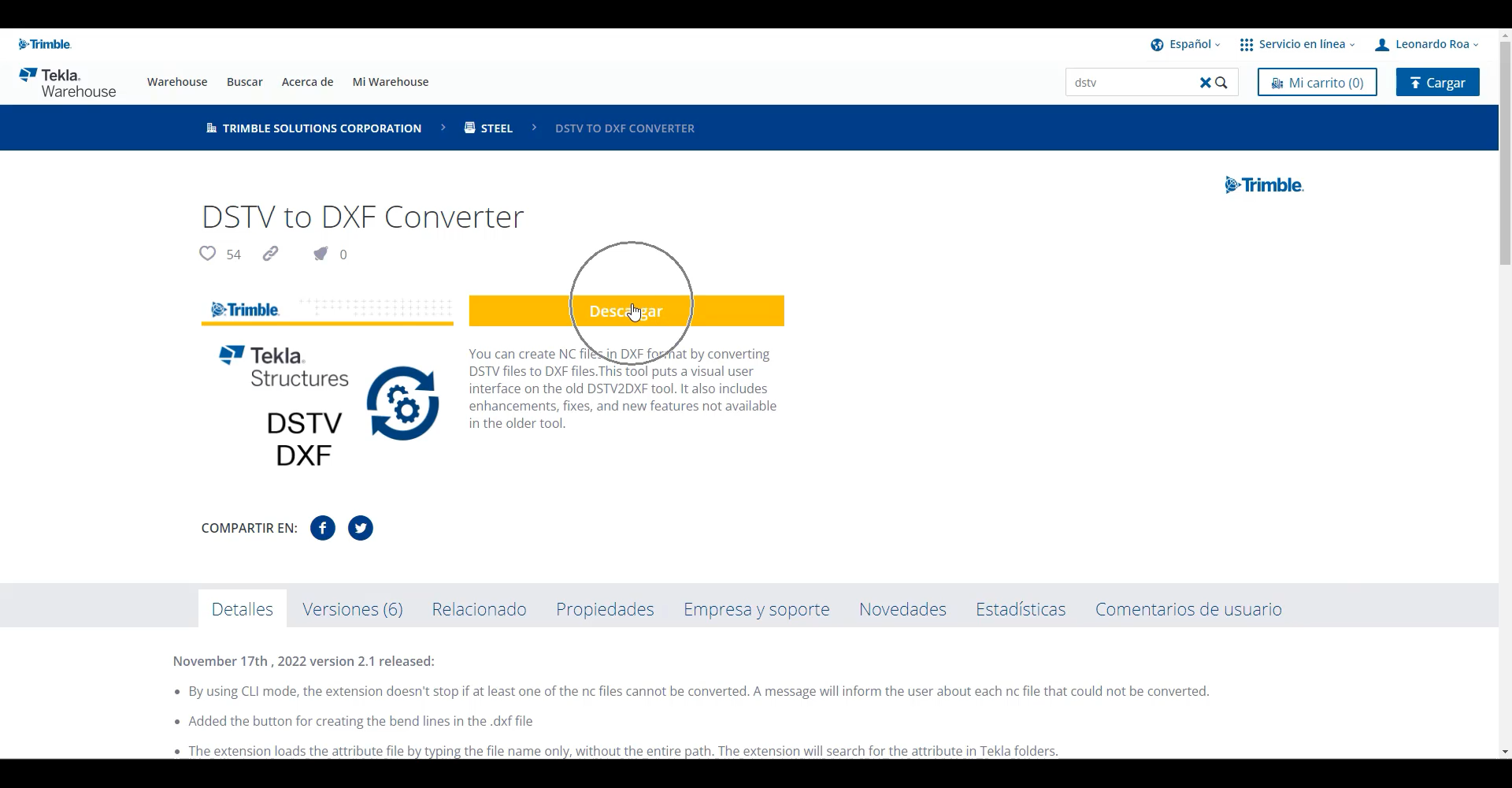The width and height of the screenshot is (1512, 788).
Task: Click the online services grid icon
Action: [x=1247, y=45]
